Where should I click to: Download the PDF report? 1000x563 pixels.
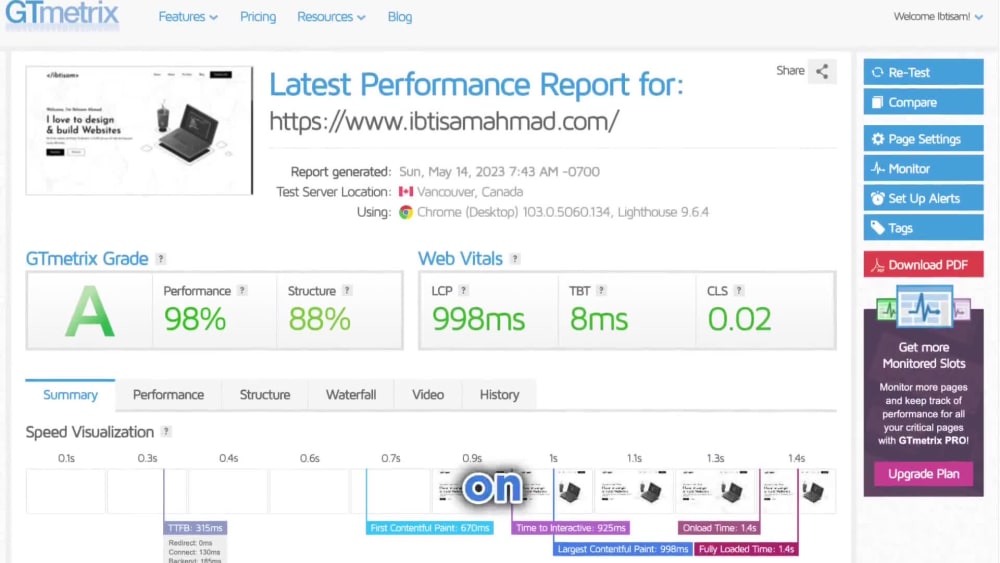923,265
